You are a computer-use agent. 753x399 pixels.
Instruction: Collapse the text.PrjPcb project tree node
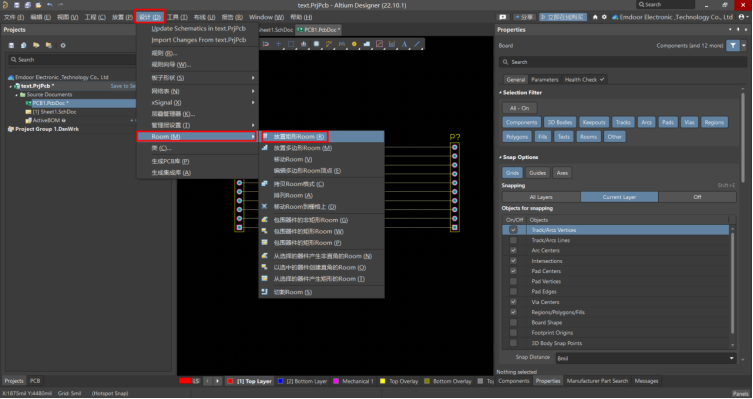[x=11, y=86]
